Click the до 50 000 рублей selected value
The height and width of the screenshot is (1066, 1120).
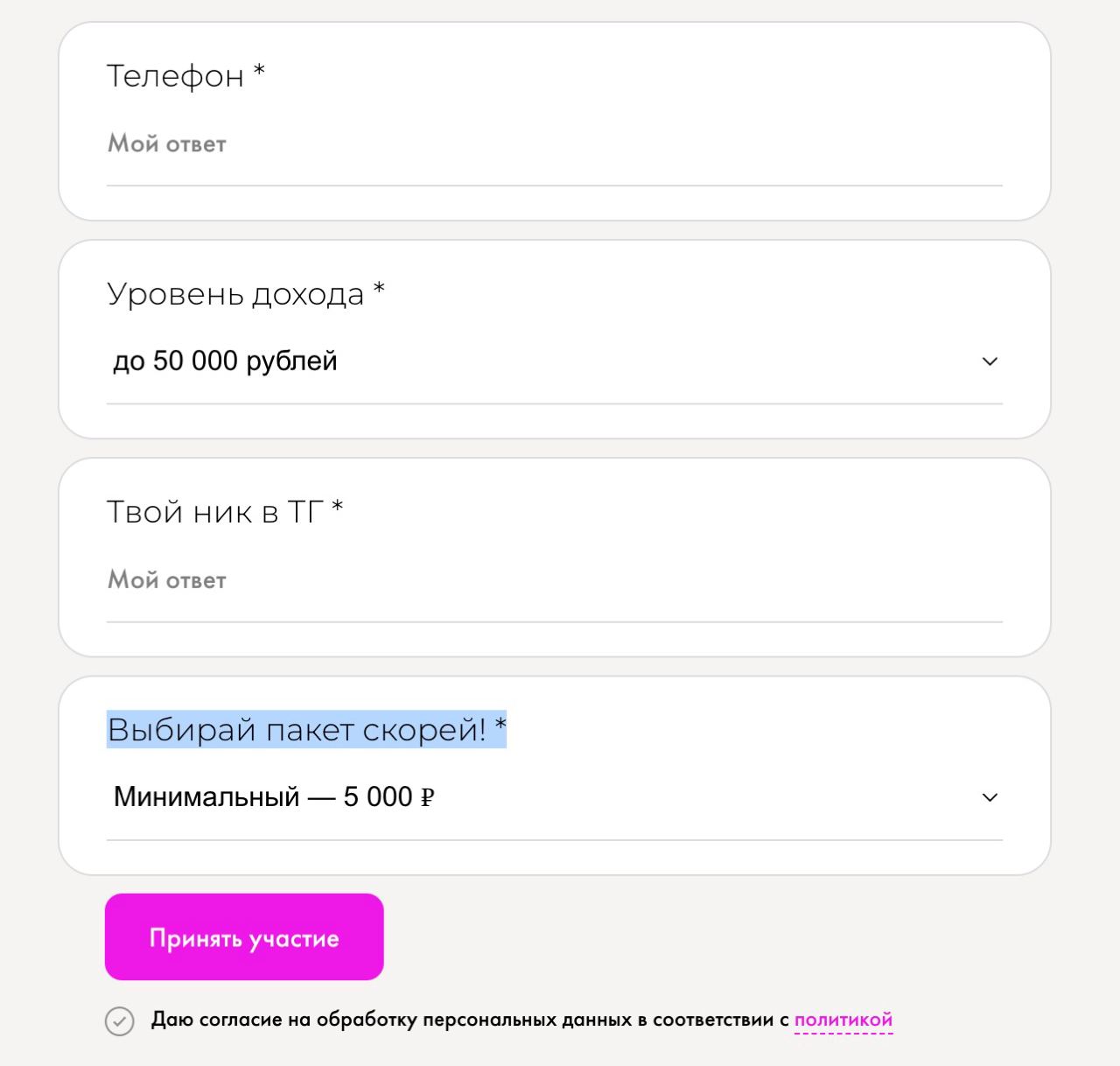coord(225,361)
